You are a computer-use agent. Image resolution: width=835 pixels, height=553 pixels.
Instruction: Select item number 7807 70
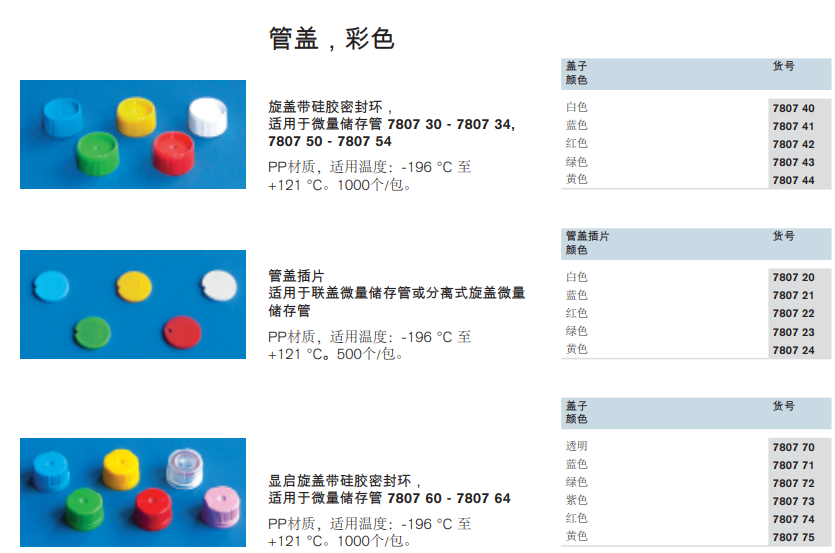pyautogui.click(x=793, y=447)
